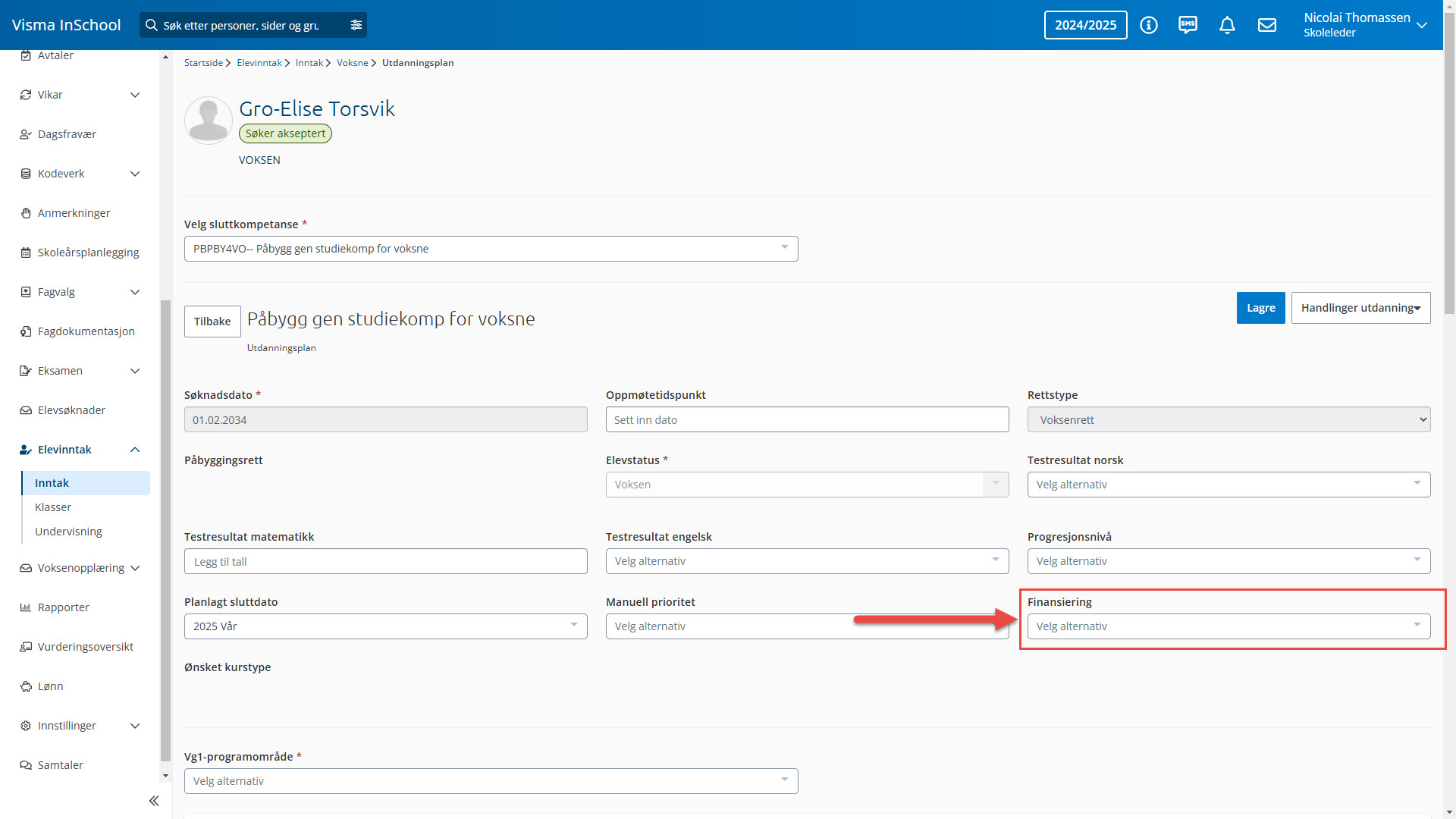This screenshot has width=1456, height=819.
Task: Go to Inntak breadcrumb link
Action: pyautogui.click(x=309, y=63)
